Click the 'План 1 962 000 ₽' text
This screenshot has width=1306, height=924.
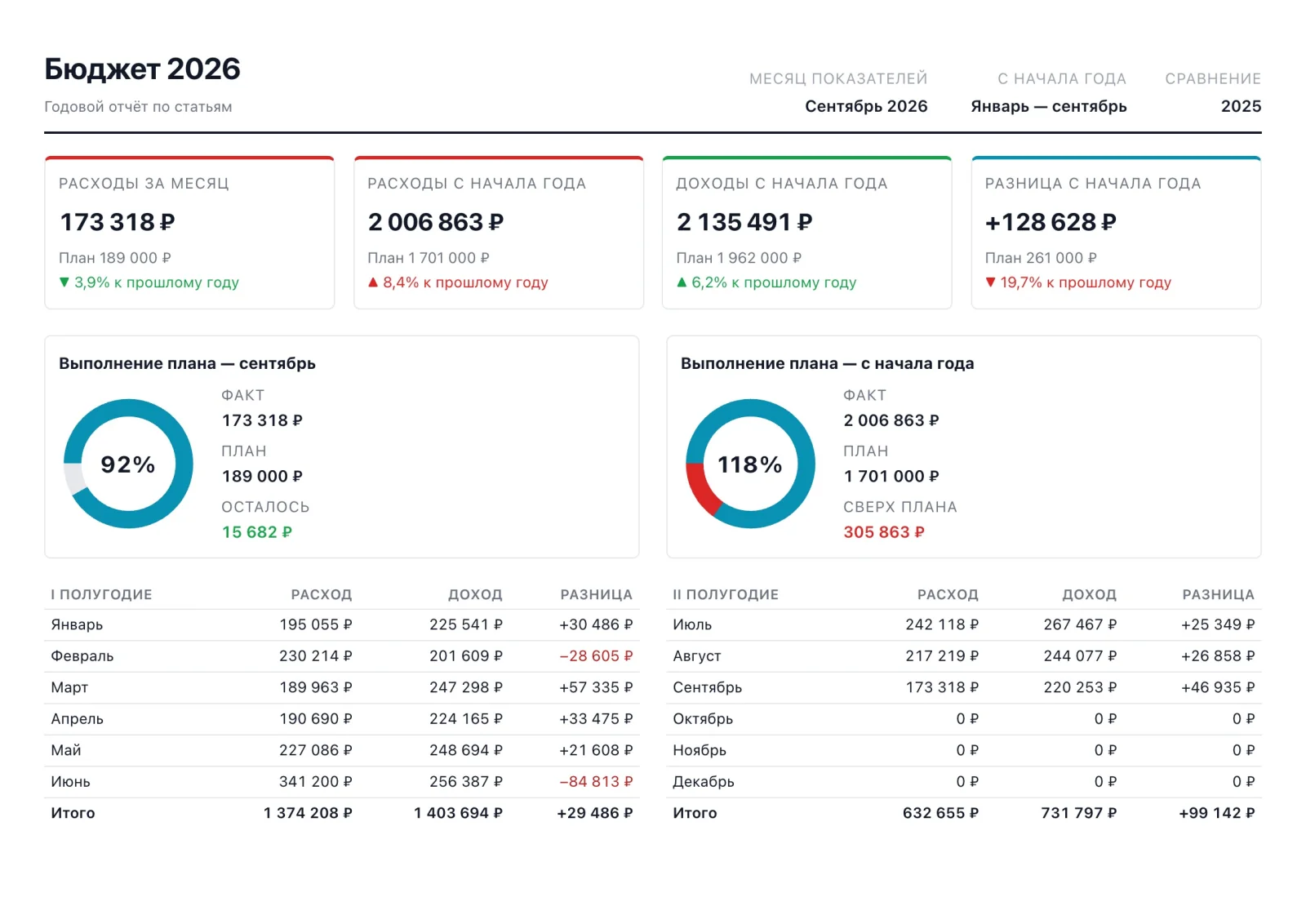point(739,258)
